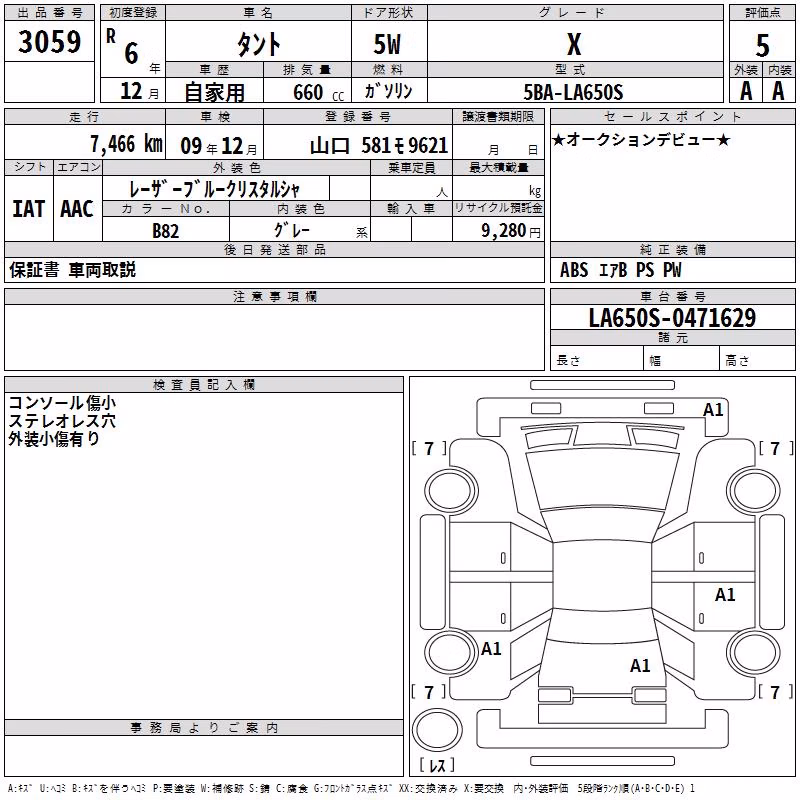800x800 pixels.
Task: Click A1 mark beside the right-side doors
Action: 725,594
